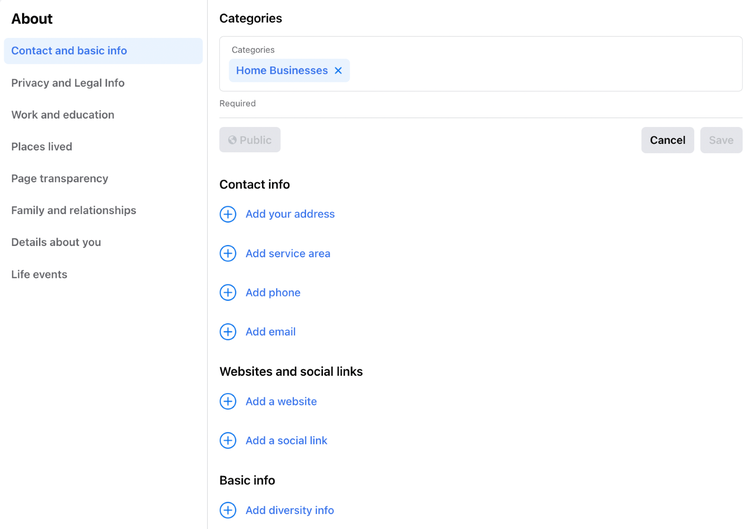
Task: Open the Add email link
Action: 271,332
